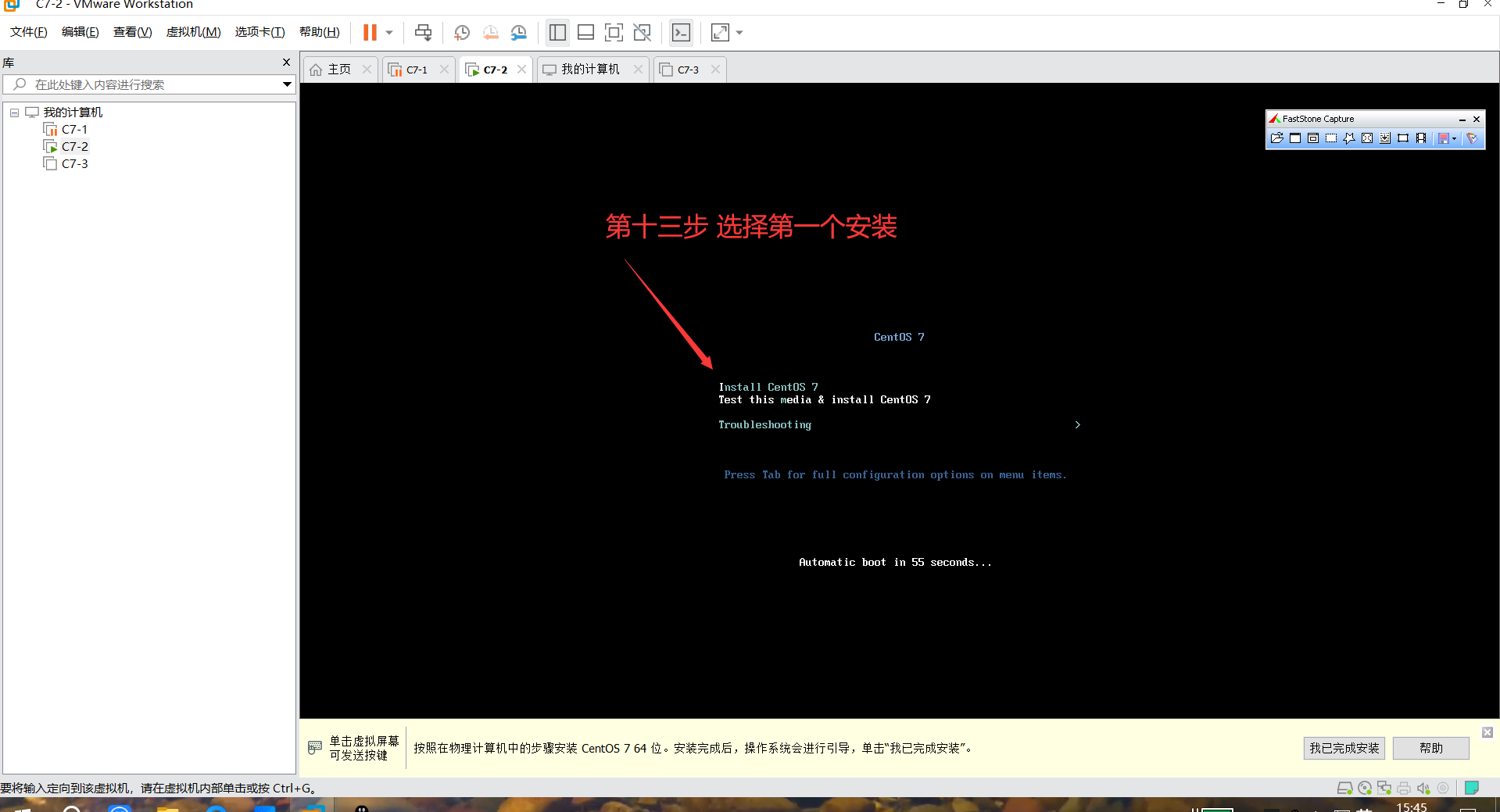Capture fixed-size region with FastStone

click(x=1403, y=138)
